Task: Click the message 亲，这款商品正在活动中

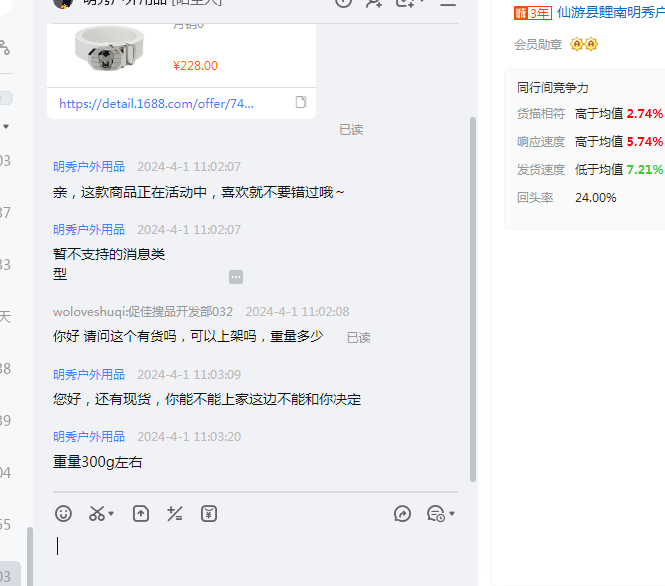Action: tap(198, 192)
